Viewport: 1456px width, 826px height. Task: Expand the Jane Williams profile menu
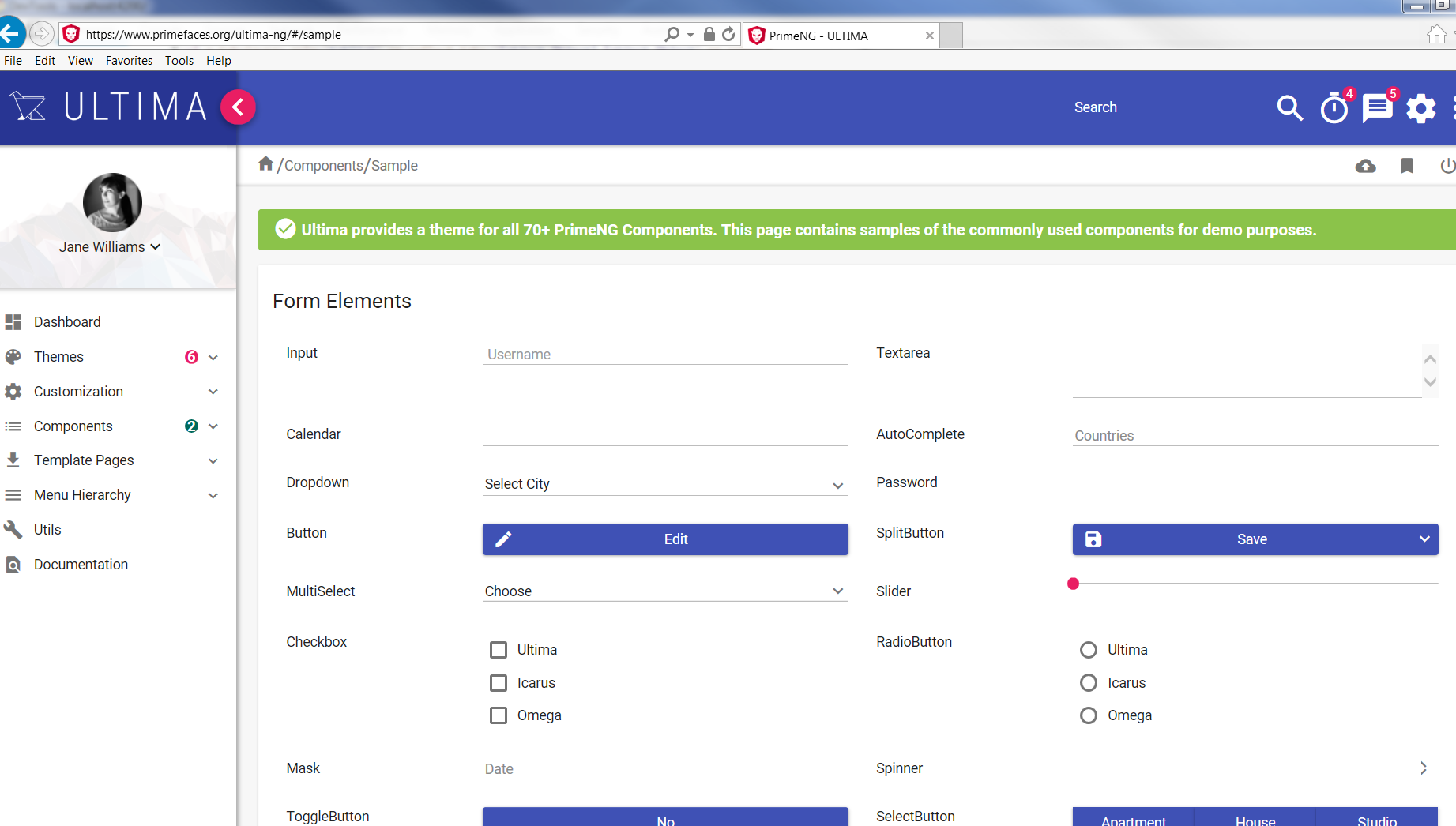pos(110,247)
